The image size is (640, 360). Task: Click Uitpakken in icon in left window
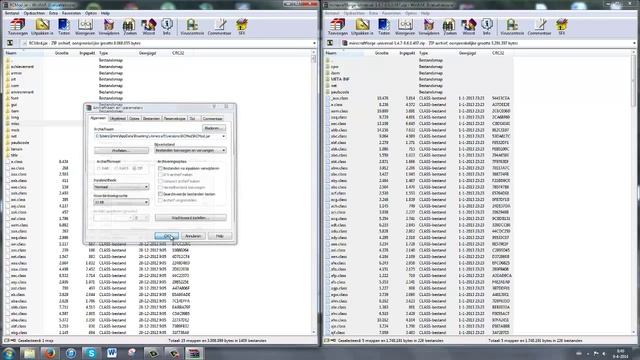(42, 27)
